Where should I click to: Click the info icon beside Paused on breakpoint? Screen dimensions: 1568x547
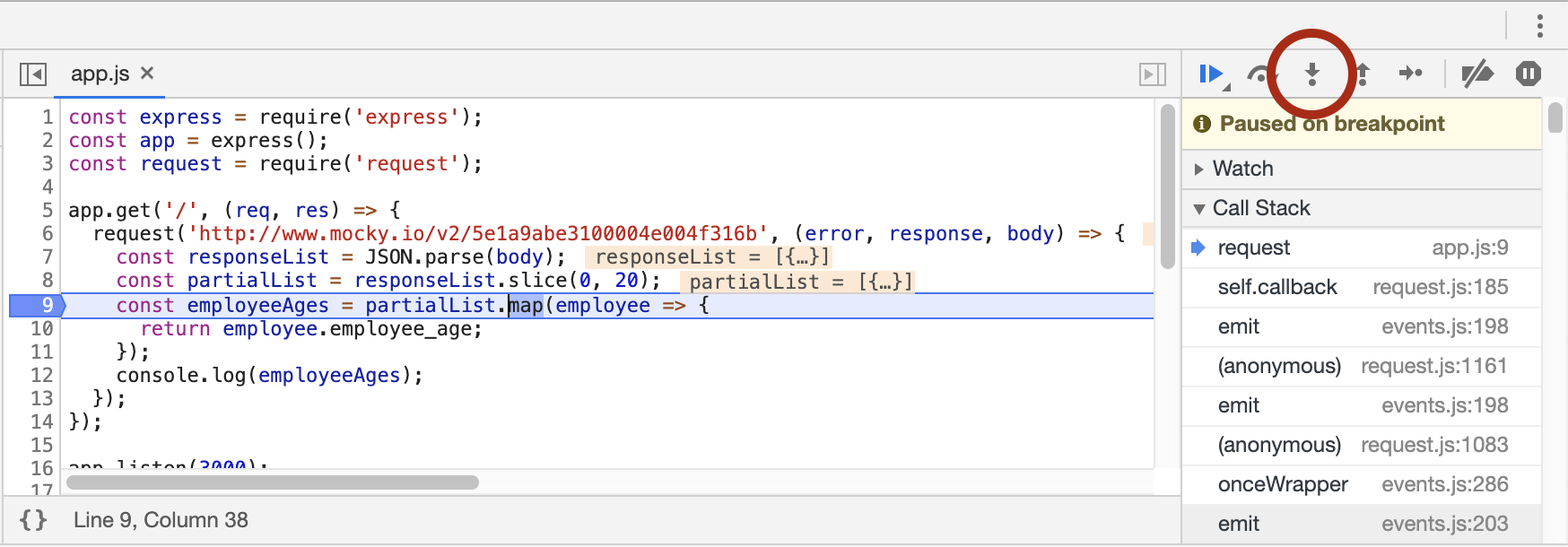pos(1203,124)
